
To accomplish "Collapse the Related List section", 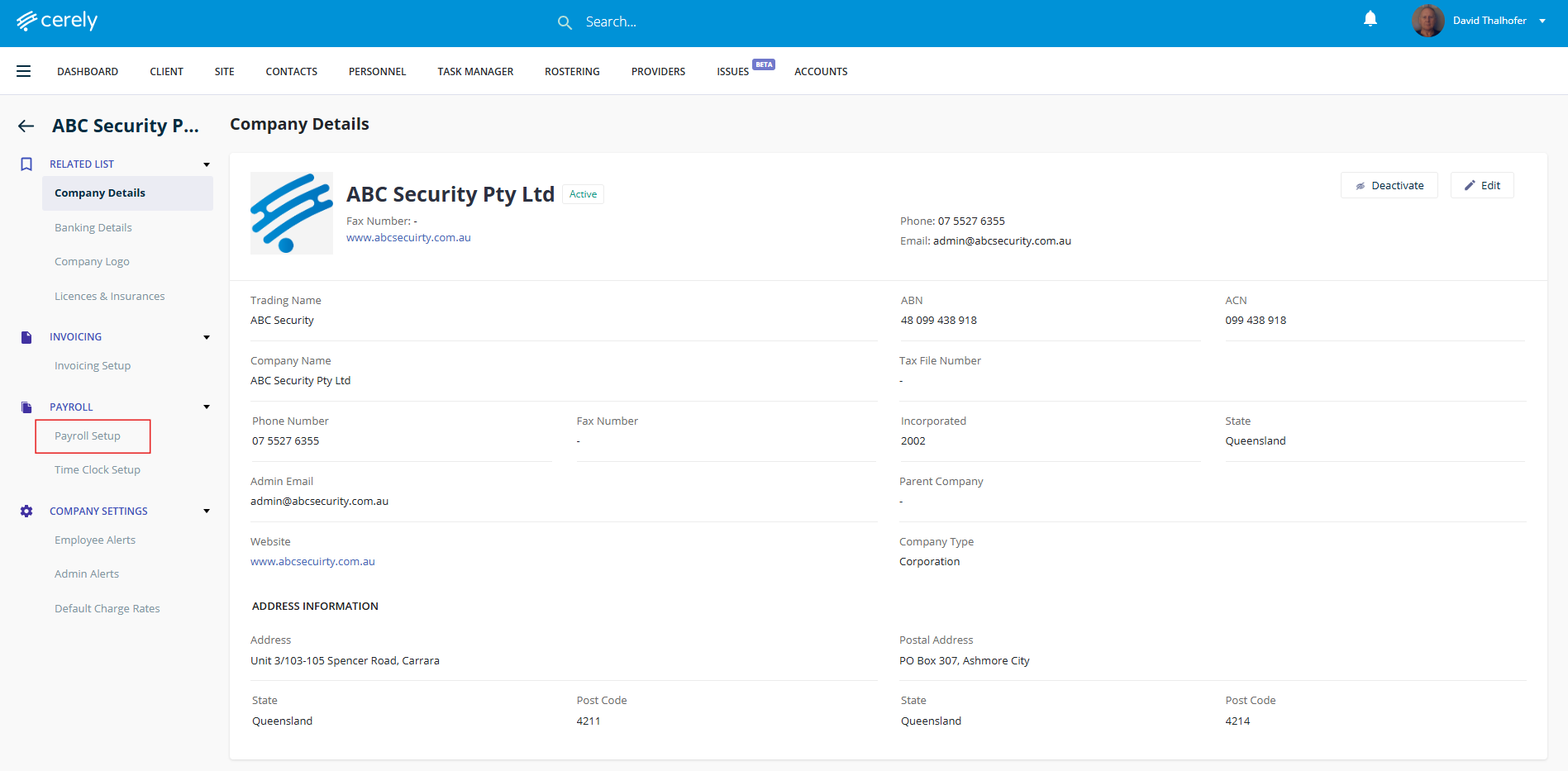I will [x=207, y=164].
